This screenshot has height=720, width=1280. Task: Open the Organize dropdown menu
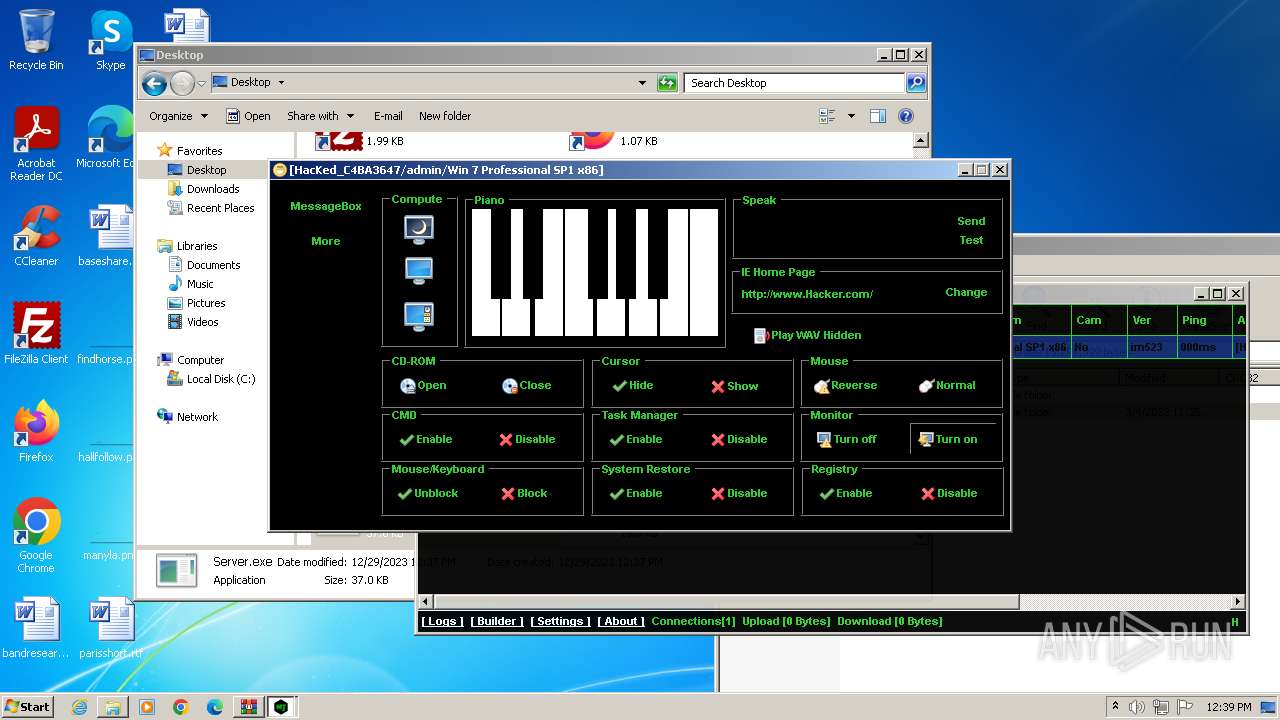click(178, 116)
